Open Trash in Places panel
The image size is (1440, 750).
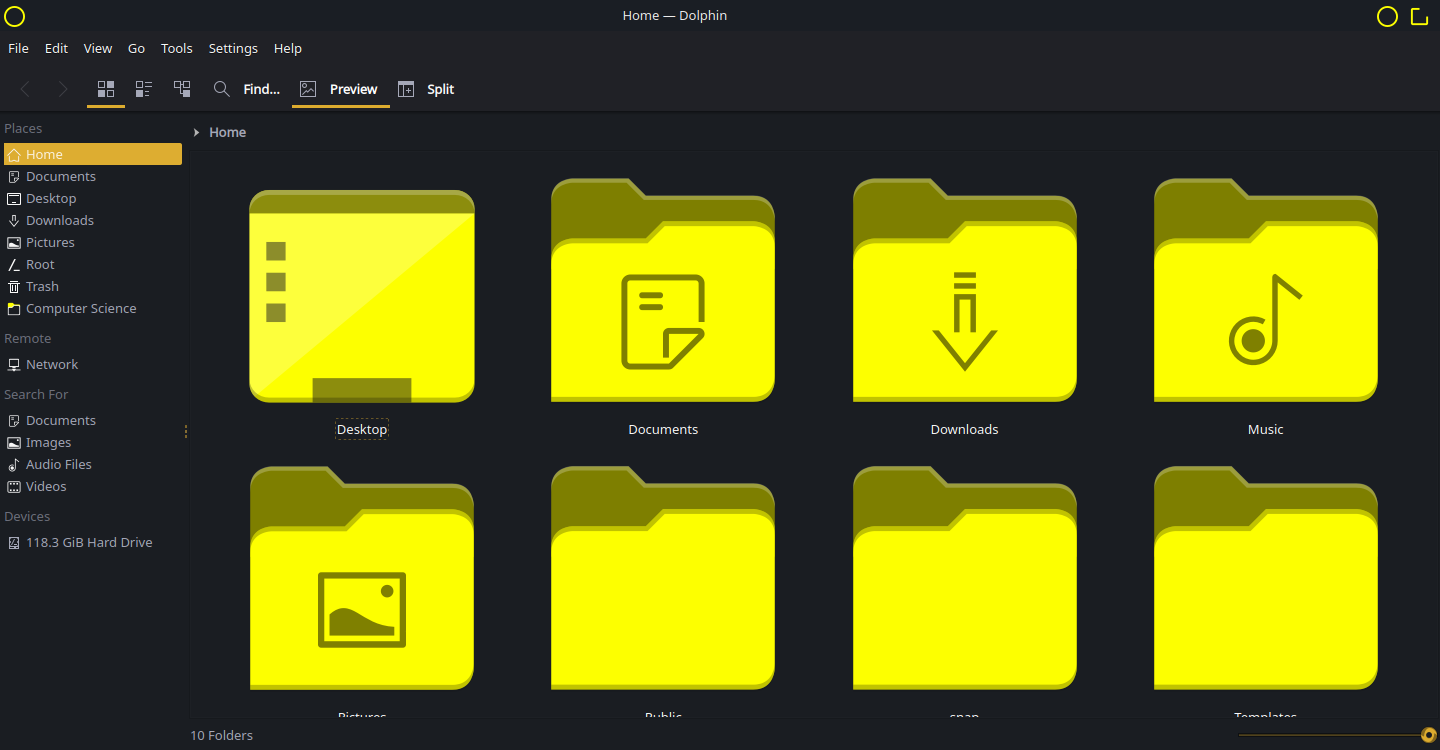click(x=93, y=286)
